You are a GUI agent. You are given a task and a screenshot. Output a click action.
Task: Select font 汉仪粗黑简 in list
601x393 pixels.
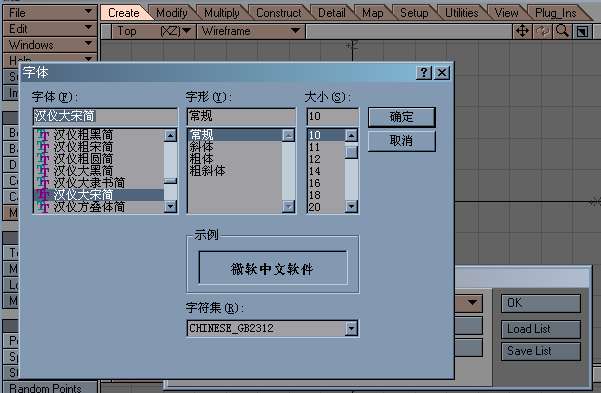99,135
